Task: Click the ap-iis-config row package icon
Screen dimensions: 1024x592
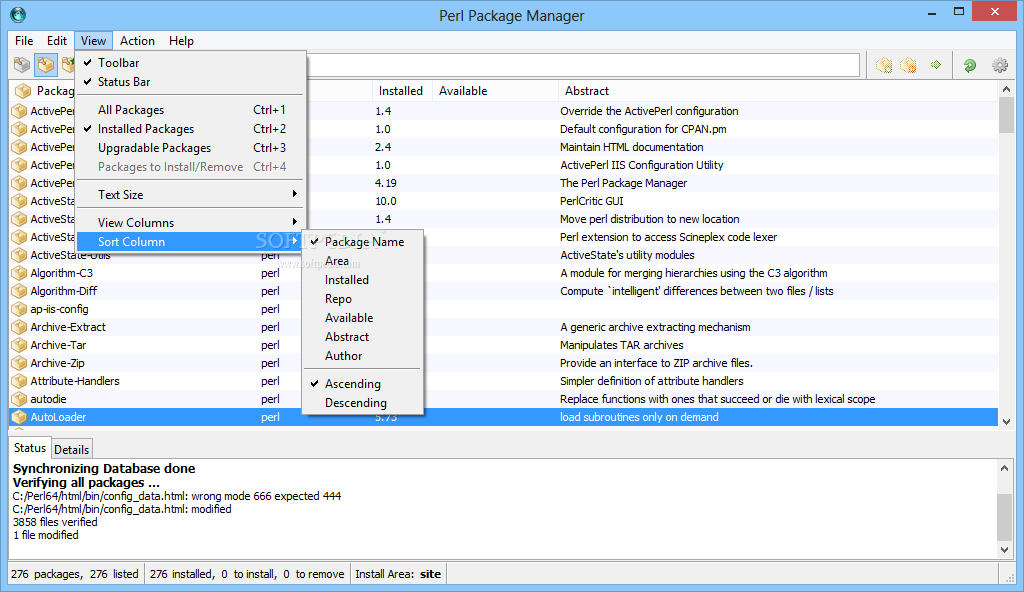Action: click(19, 309)
